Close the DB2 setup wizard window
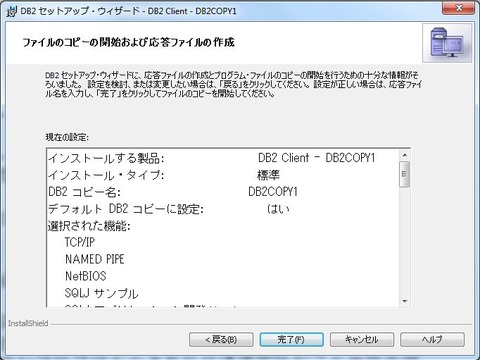 [x=459, y=8]
